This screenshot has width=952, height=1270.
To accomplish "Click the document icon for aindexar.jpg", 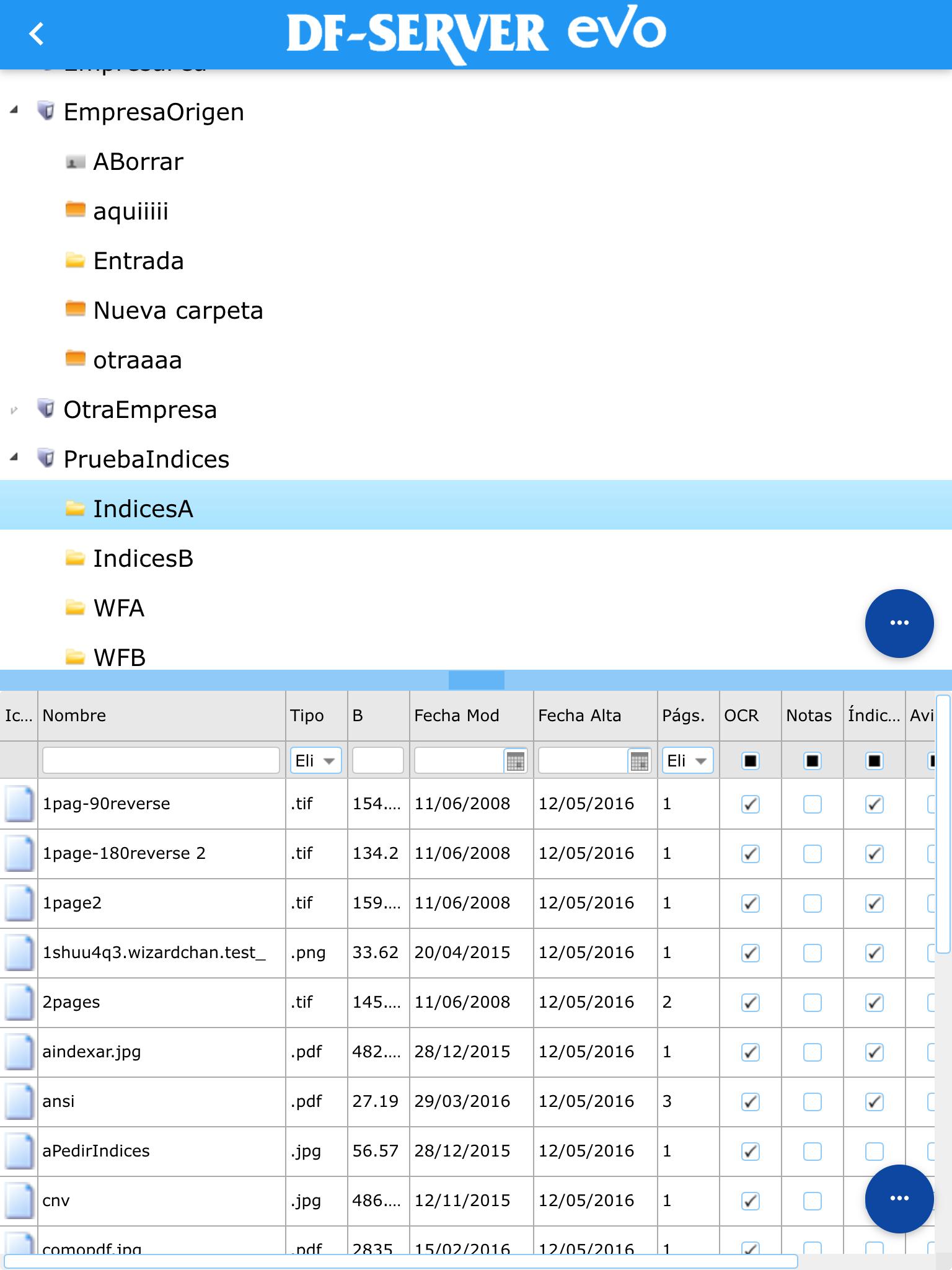I will 19,1052.
